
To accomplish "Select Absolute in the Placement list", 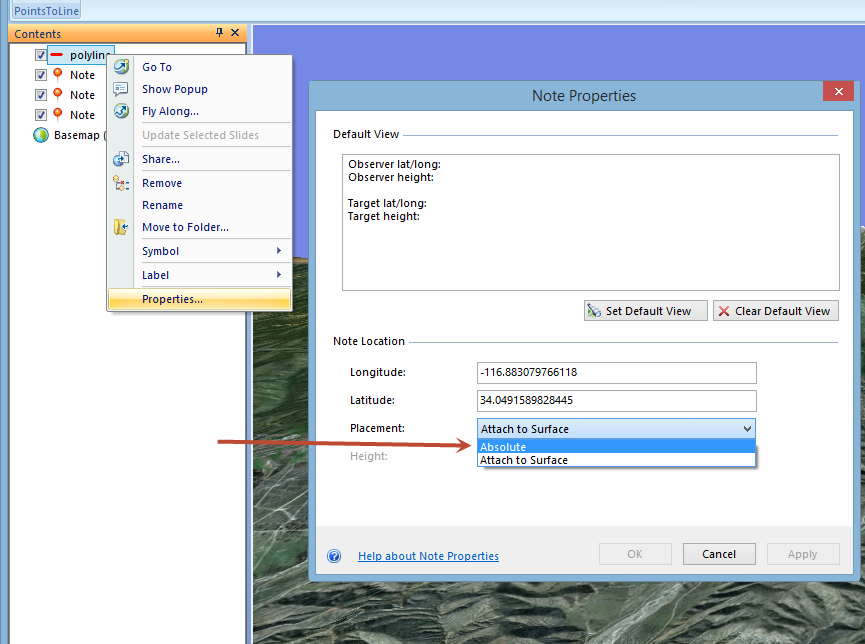I will 616,446.
